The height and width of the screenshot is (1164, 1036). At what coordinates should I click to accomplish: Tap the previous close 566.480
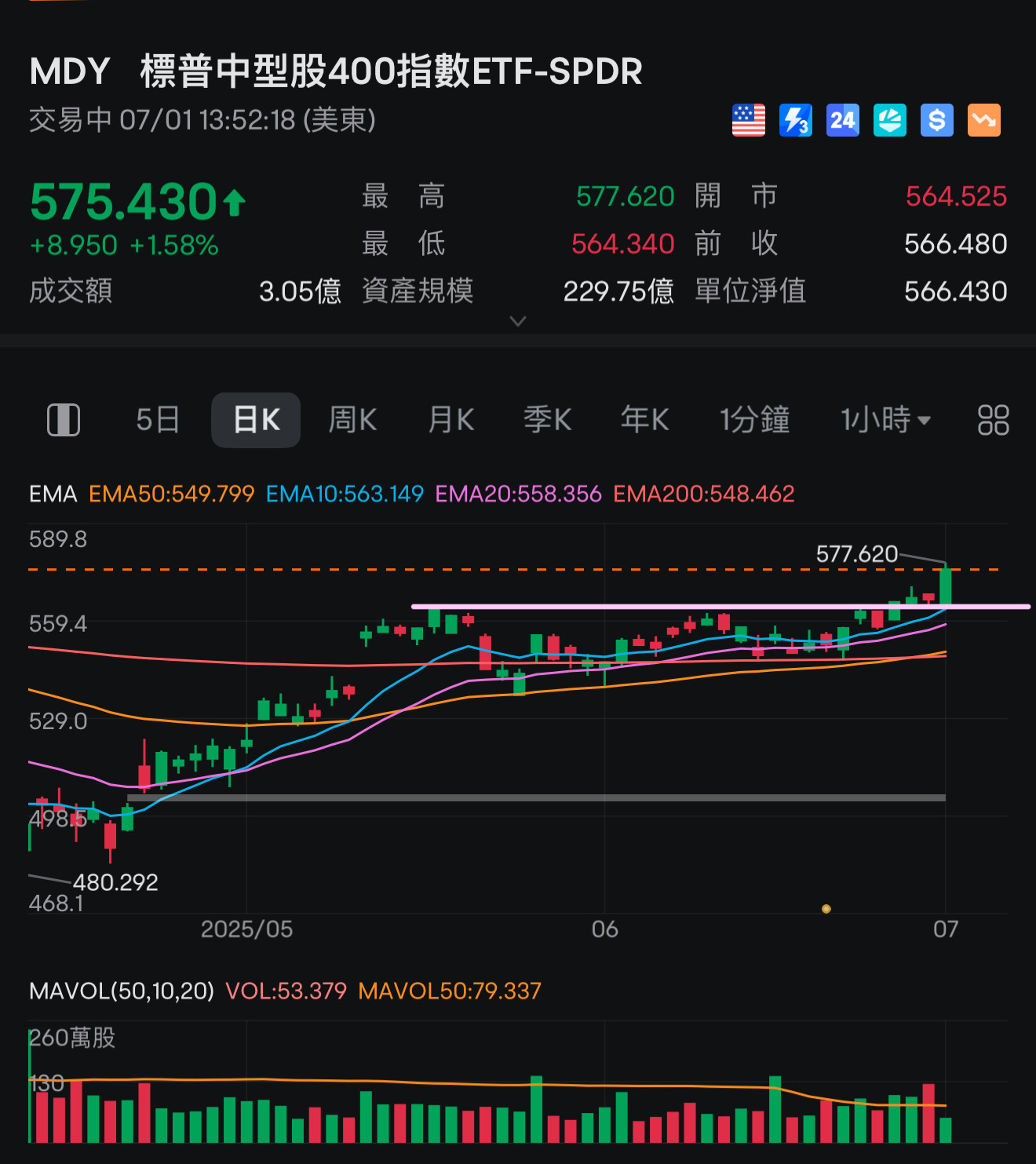(x=955, y=244)
